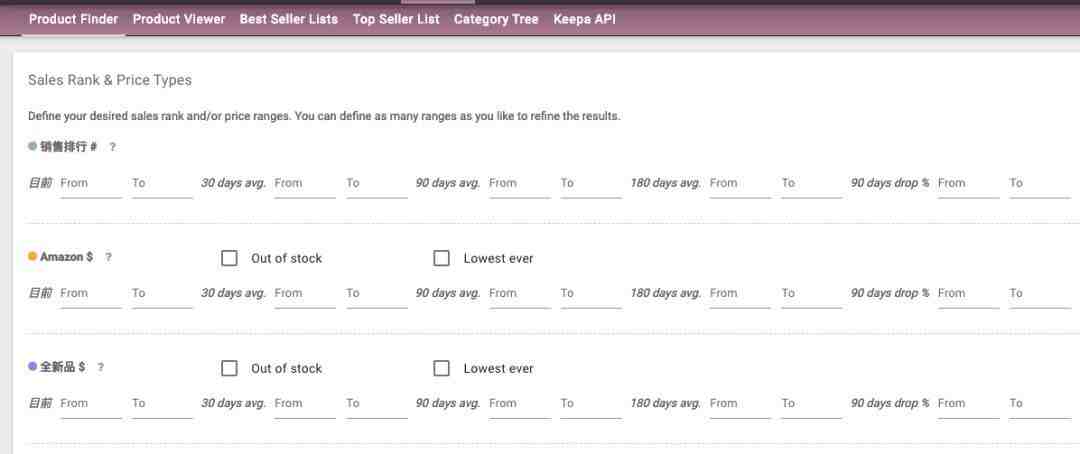
Task: Click 90 days avg. From field in 全新品 $ row
Action: pyautogui.click(x=520, y=404)
